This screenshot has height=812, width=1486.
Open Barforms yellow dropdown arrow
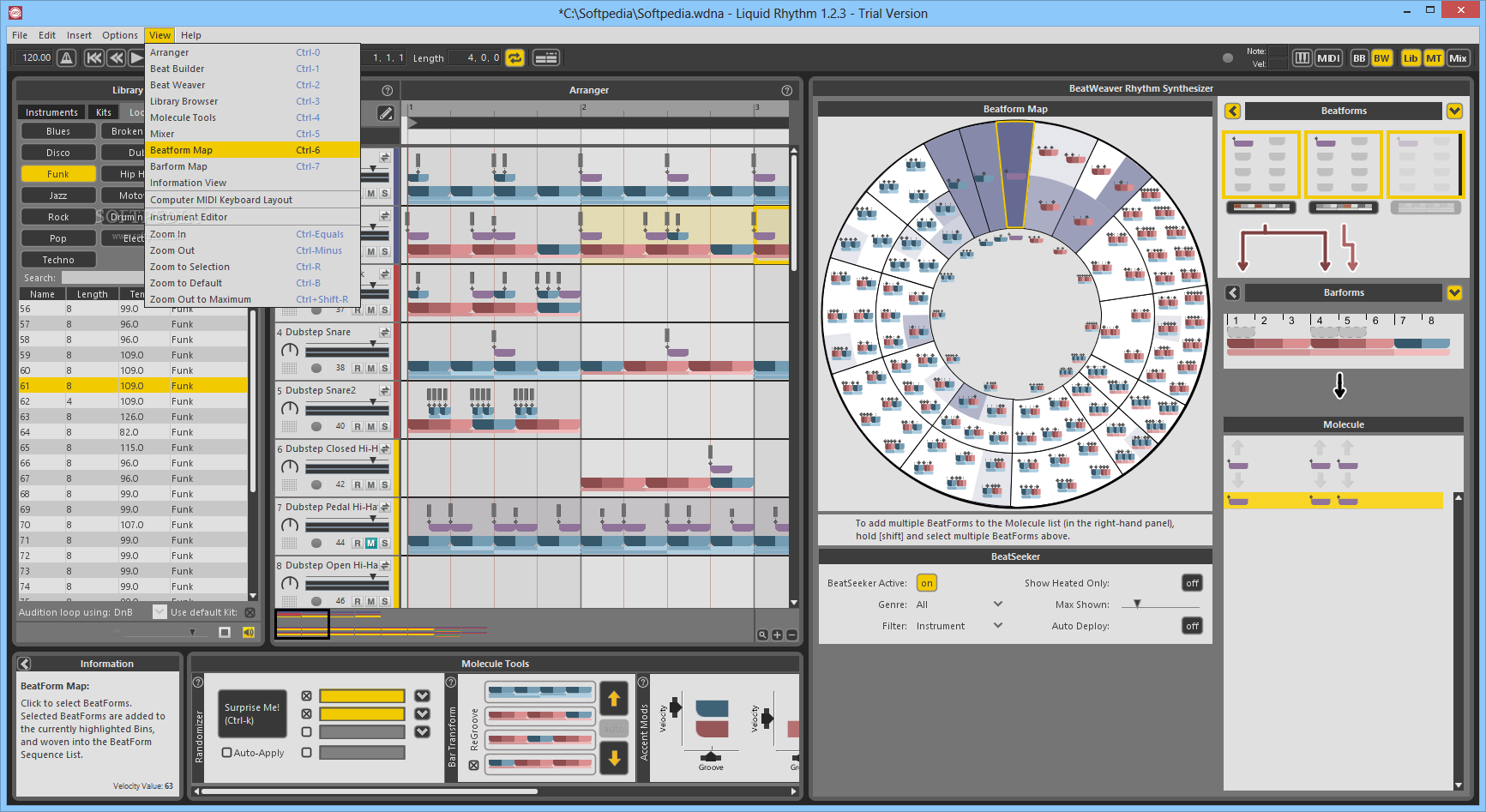1454,292
